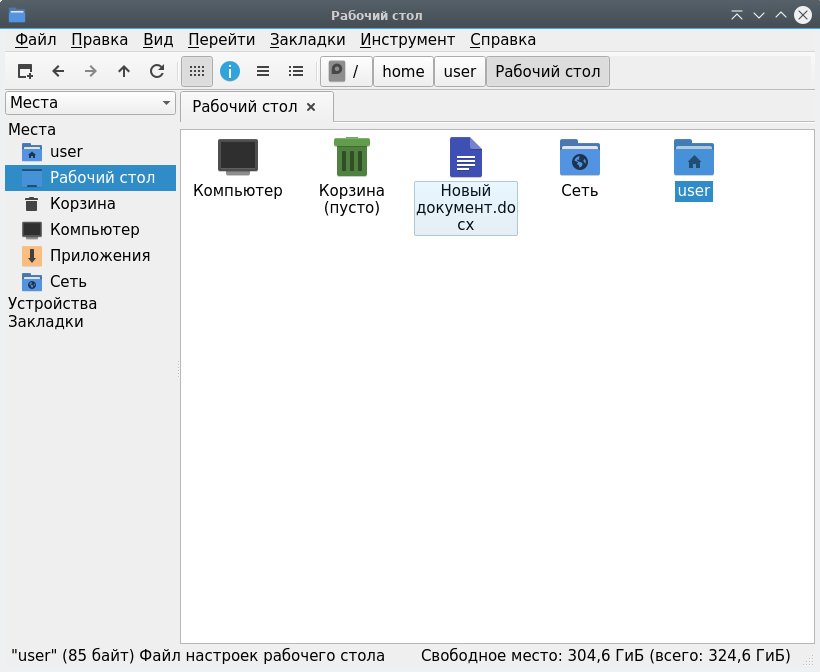The image size is (820, 672).
Task: Enable detailed list view mode
Action: coord(296,71)
